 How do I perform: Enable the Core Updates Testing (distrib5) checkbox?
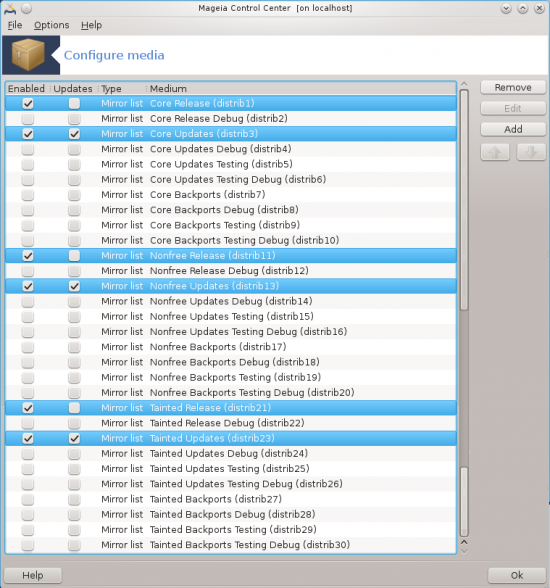point(28,164)
